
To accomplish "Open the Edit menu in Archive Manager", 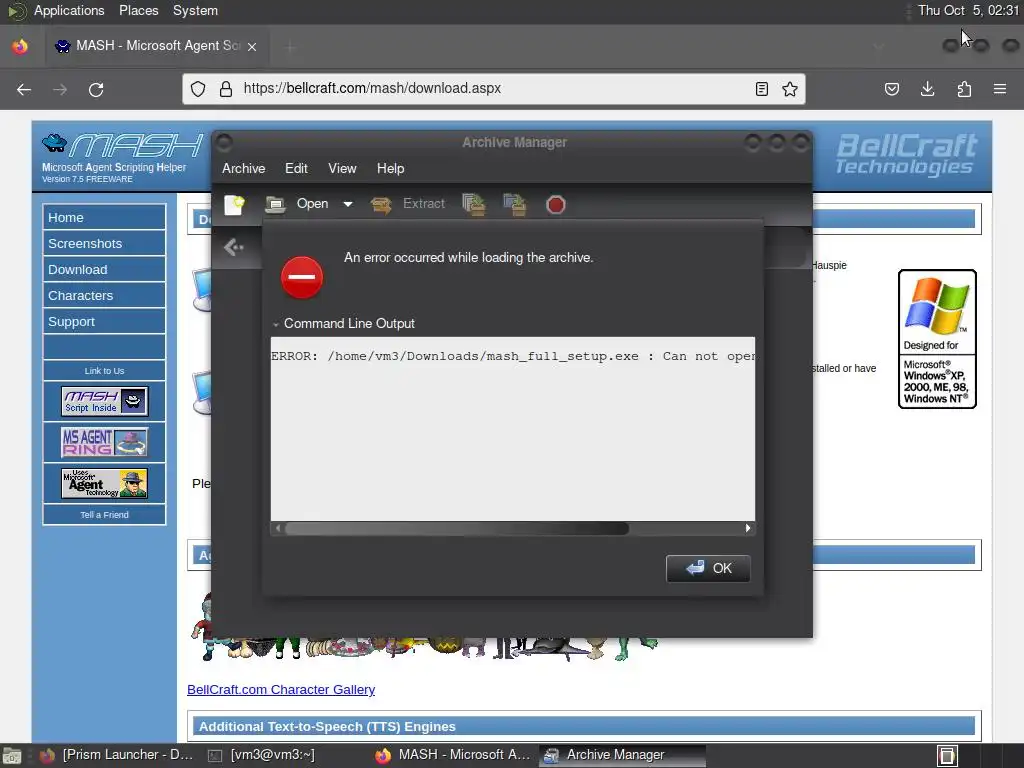I will coord(296,168).
